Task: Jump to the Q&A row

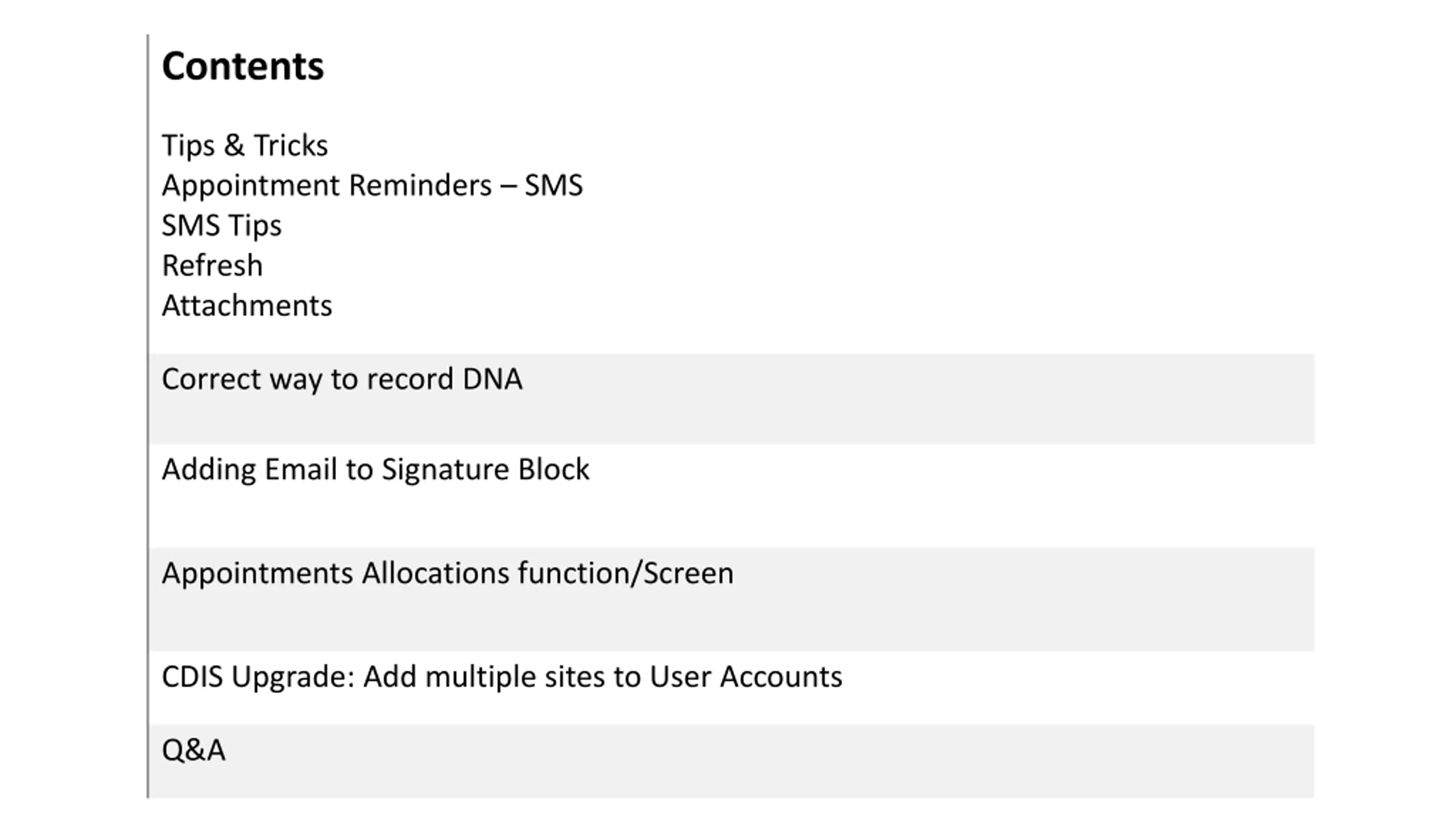Action: click(733, 761)
